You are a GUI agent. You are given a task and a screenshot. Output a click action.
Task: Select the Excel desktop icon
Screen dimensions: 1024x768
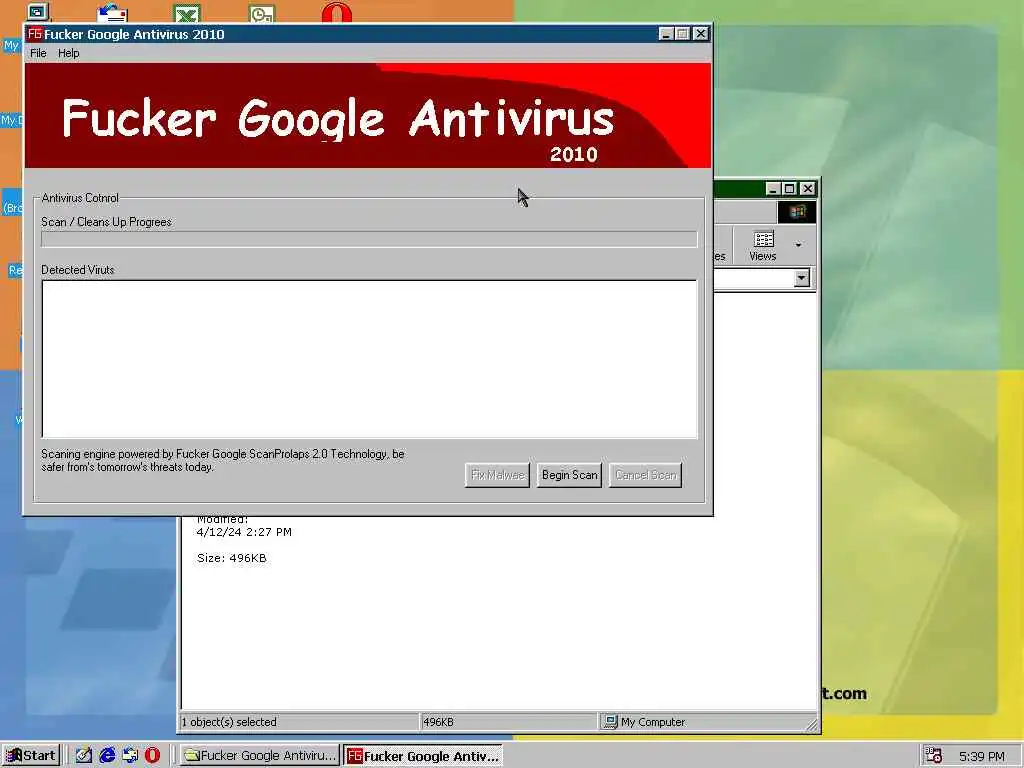pos(187,13)
